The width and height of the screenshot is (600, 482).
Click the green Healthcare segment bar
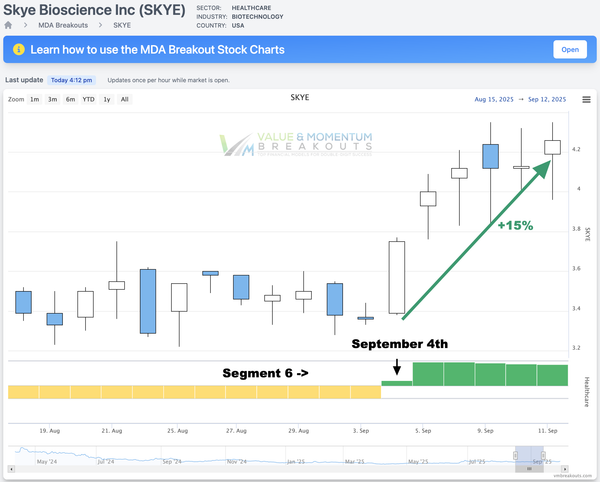point(490,375)
